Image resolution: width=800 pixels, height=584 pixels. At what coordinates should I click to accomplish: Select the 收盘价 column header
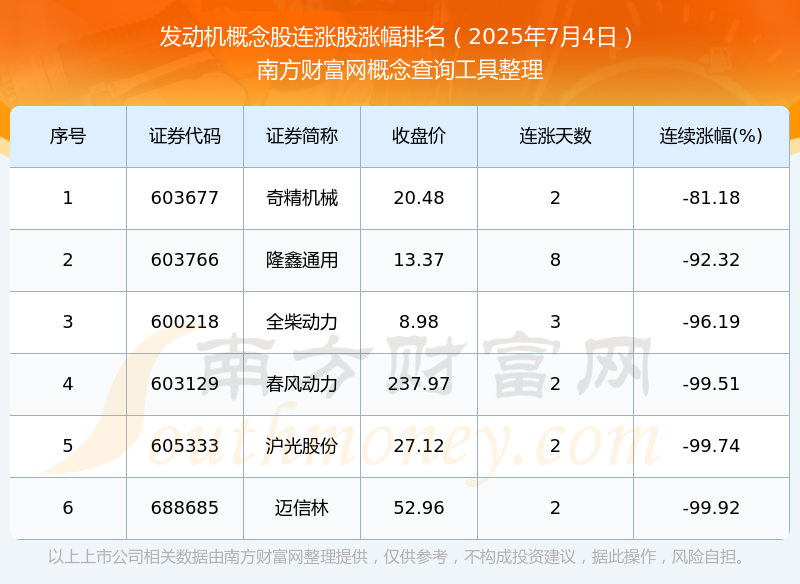coord(419,136)
